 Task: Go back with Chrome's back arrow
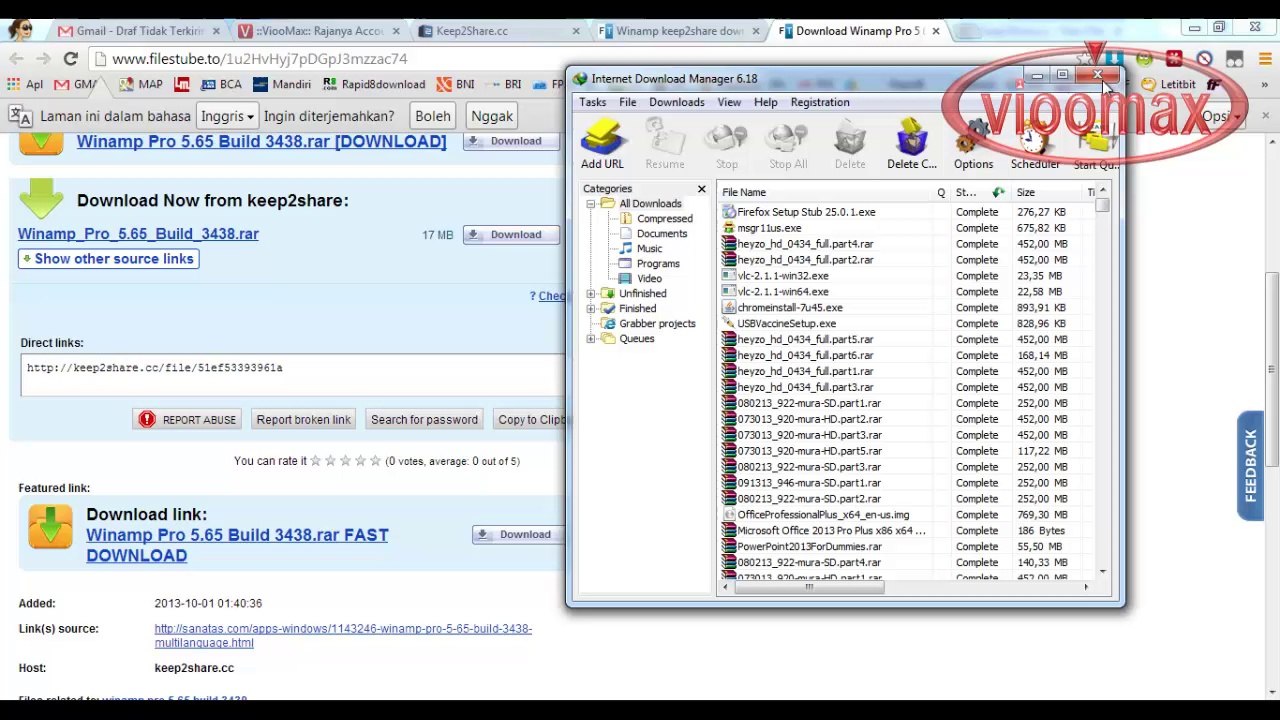click(x=18, y=59)
